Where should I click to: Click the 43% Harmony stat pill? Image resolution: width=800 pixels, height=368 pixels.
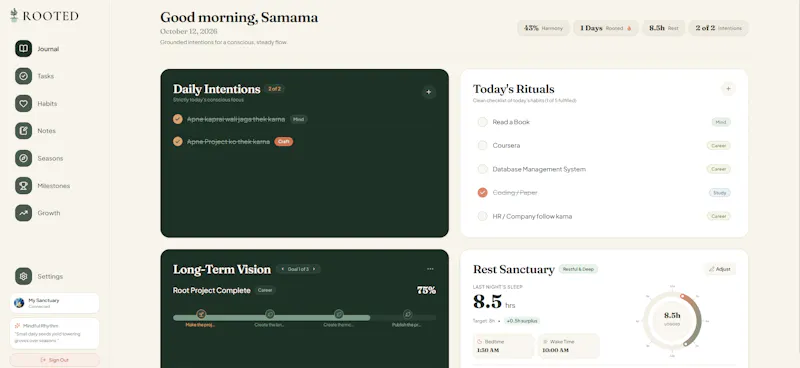point(543,28)
